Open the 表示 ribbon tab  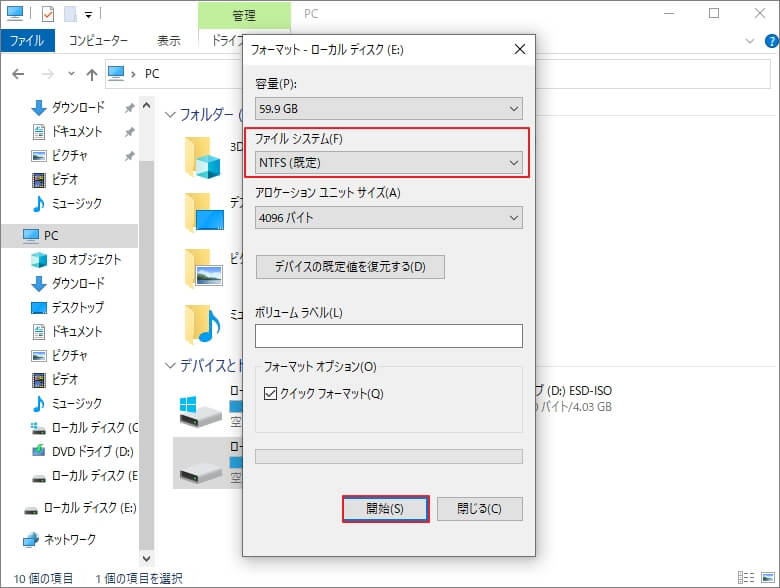(x=169, y=40)
